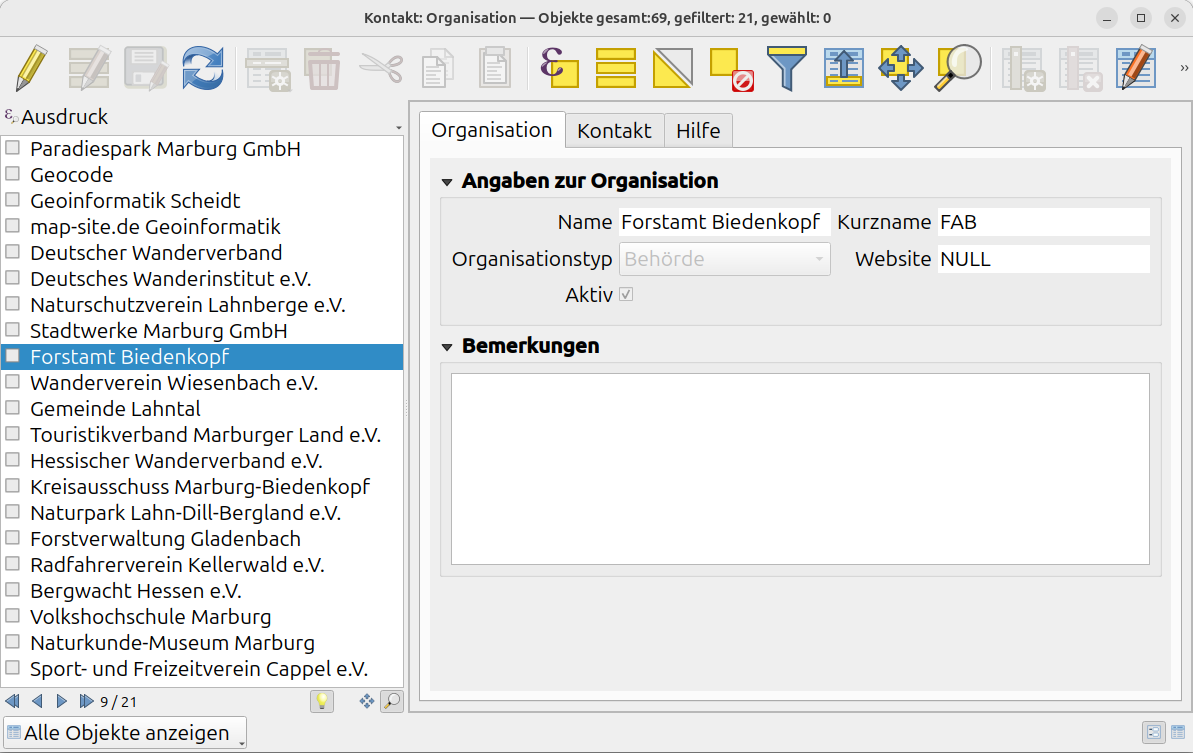Check the Bergwacht Hessen e.V. box
This screenshot has height=753, width=1193.
click(12, 589)
